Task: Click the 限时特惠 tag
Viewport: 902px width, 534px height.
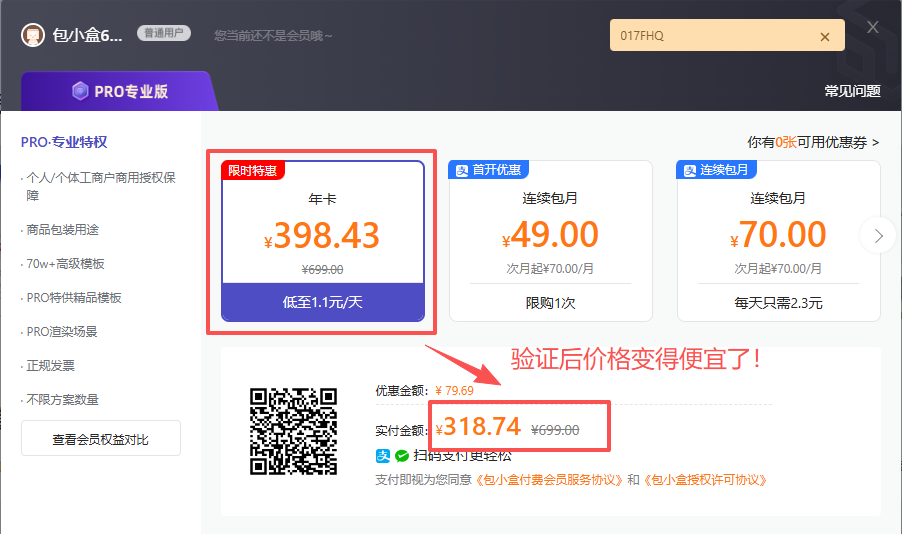Action: click(x=253, y=170)
